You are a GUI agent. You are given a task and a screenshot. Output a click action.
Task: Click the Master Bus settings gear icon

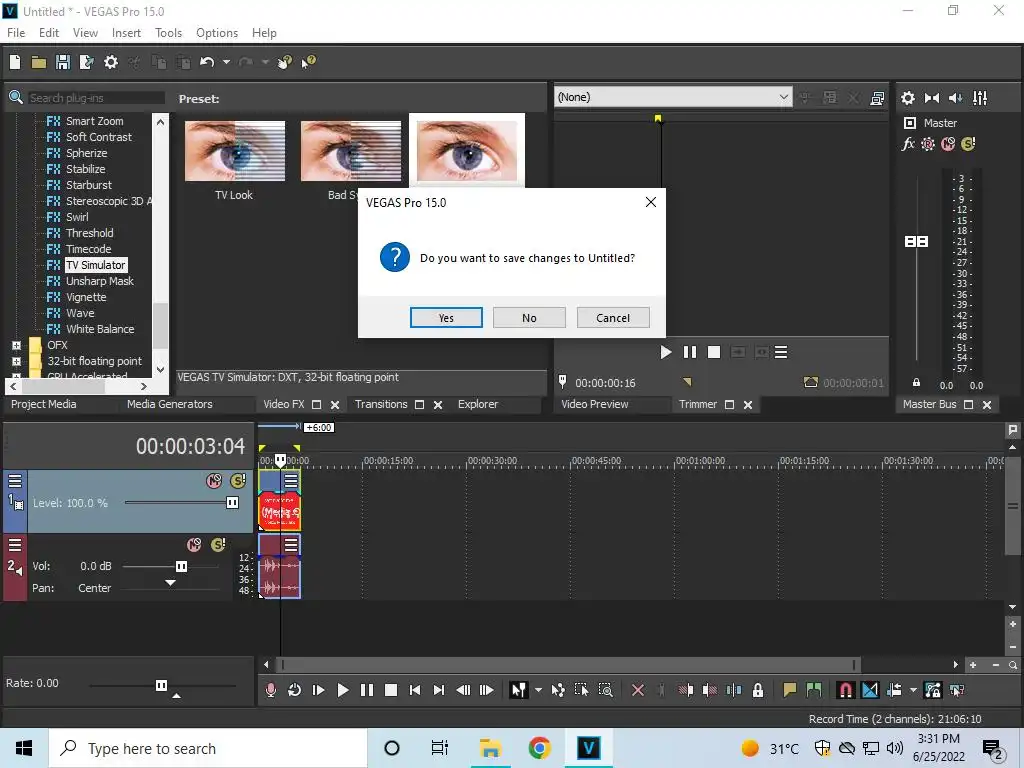pyautogui.click(x=908, y=98)
